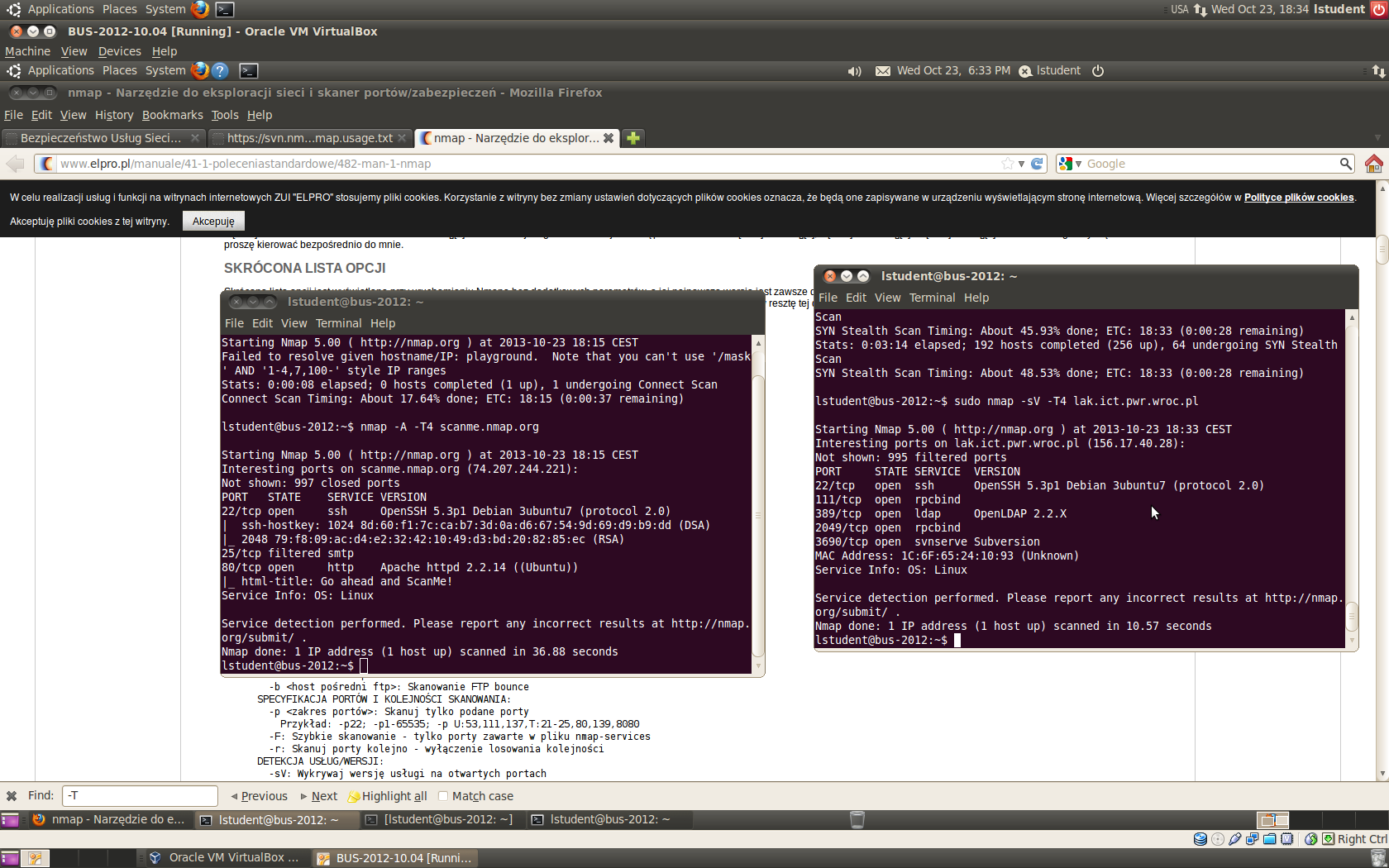This screenshot has width=1389, height=868.
Task: Open VirtualBox Devices menu
Action: [119, 51]
